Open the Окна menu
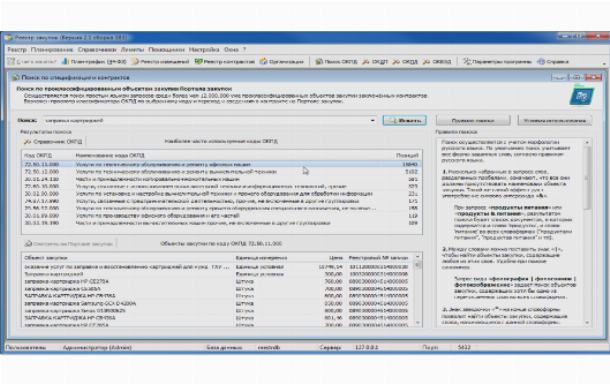Image resolution: width=610 pixels, height=384 pixels. click(231, 50)
